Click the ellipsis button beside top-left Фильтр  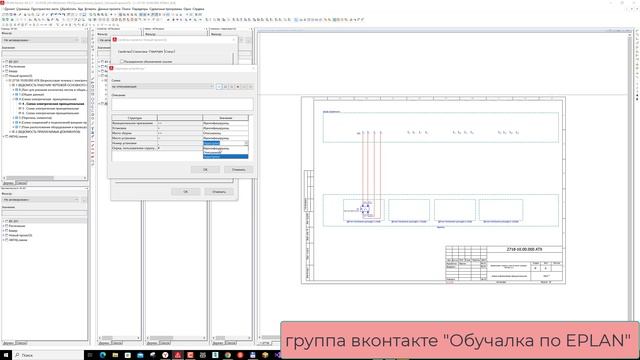point(84,40)
